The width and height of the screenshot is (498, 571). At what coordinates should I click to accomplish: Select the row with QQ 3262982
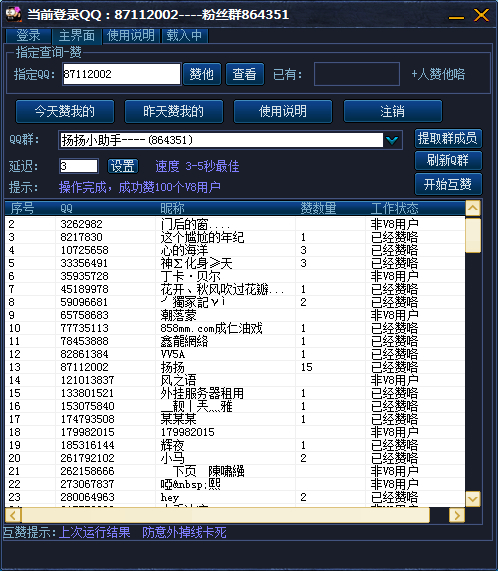coord(235,224)
